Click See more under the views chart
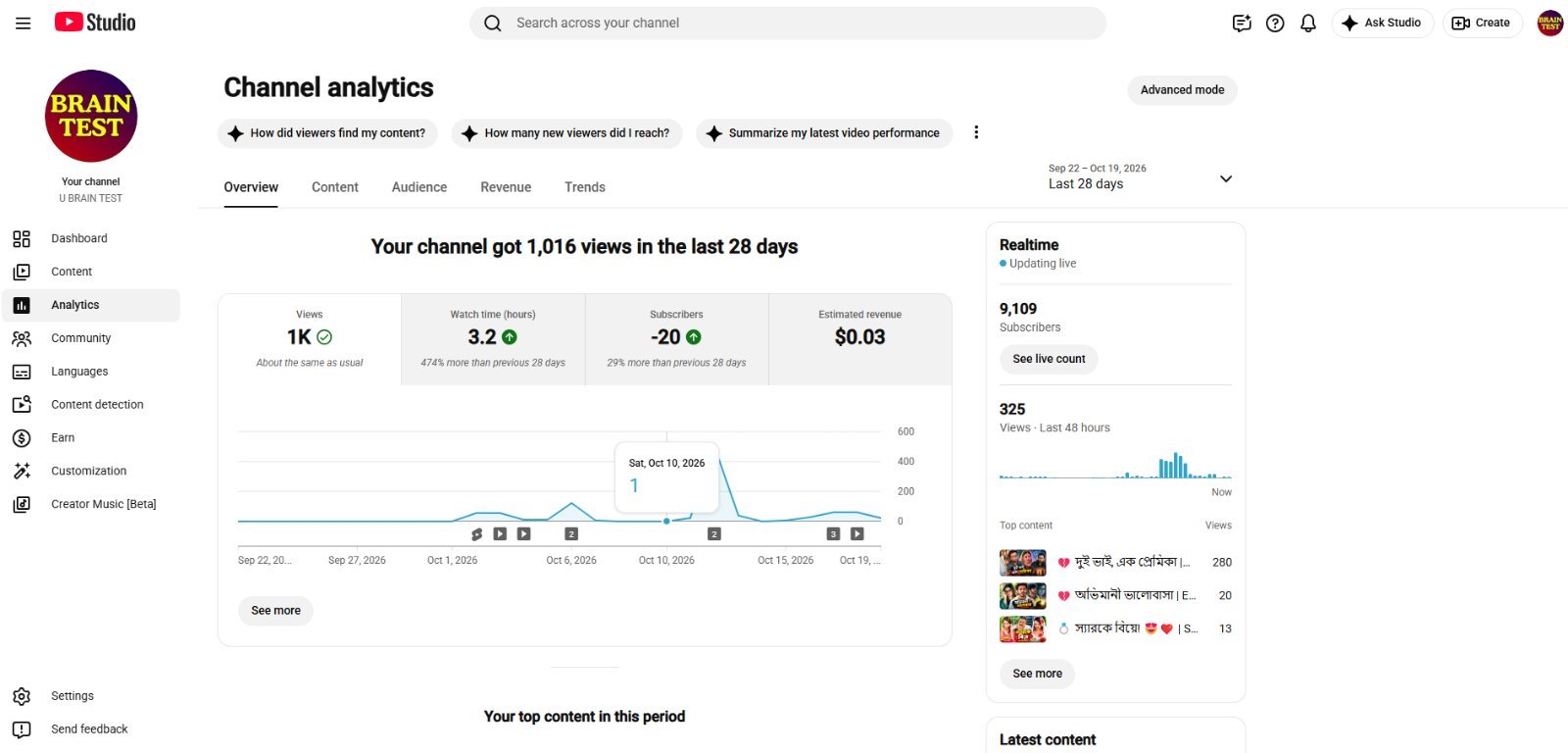The width and height of the screenshot is (1568, 753). point(275,611)
